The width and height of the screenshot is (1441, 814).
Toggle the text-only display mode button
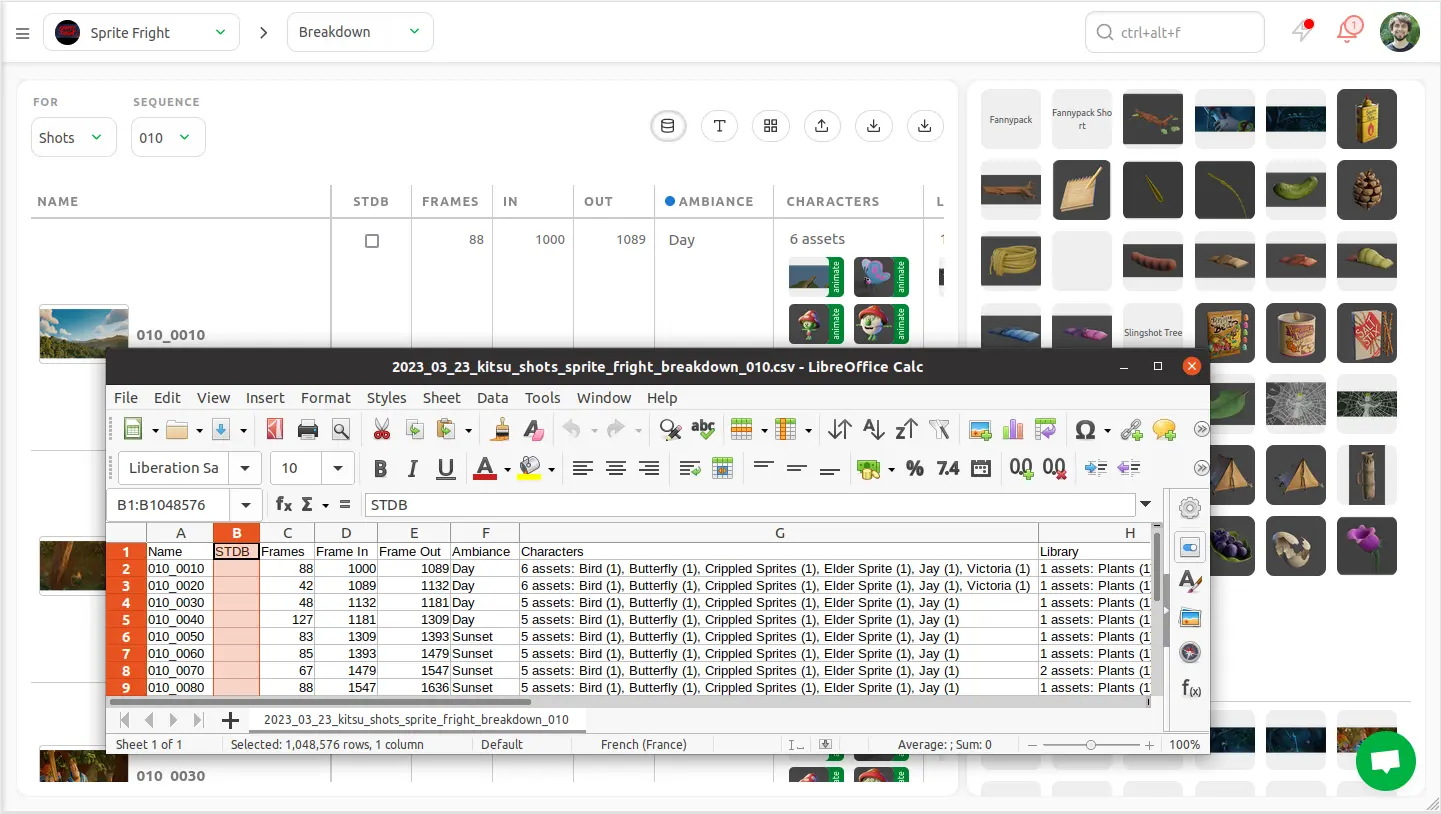tap(719, 126)
